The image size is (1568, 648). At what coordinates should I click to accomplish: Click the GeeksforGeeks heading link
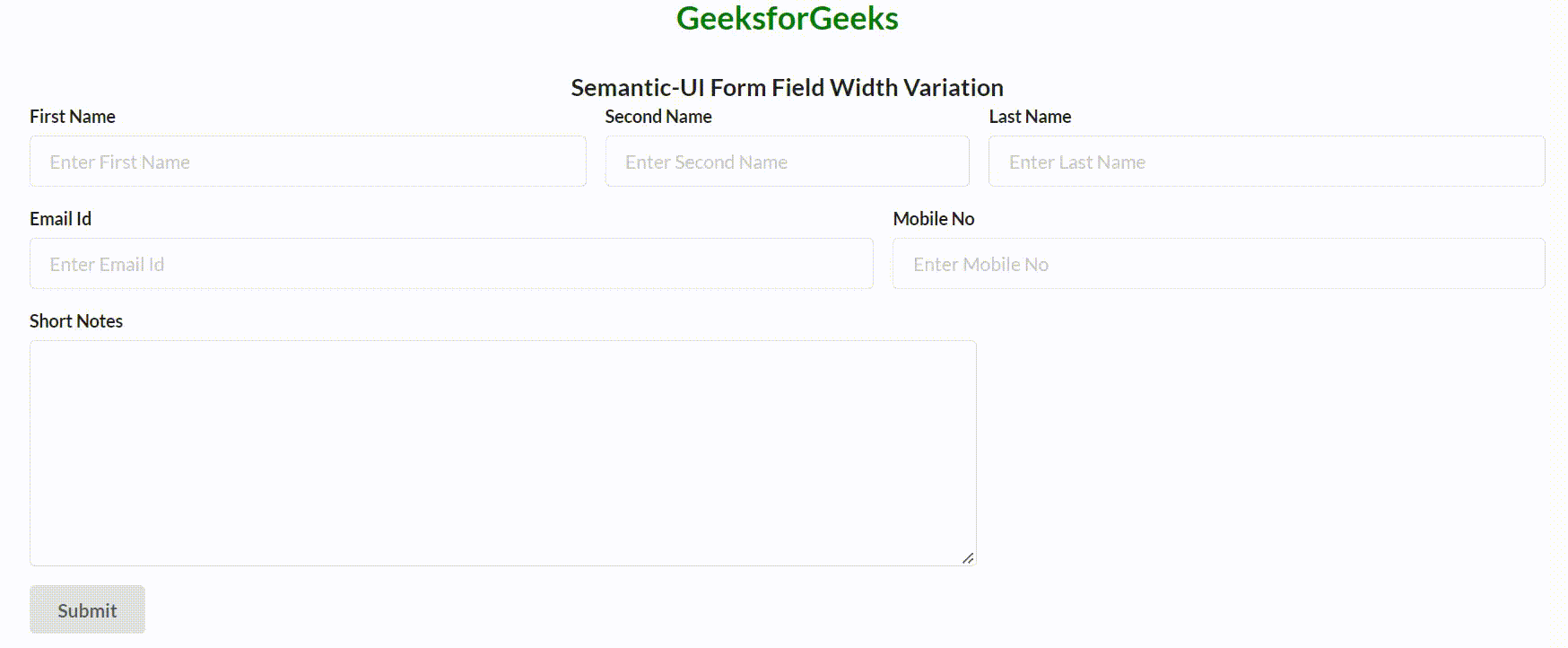click(786, 18)
